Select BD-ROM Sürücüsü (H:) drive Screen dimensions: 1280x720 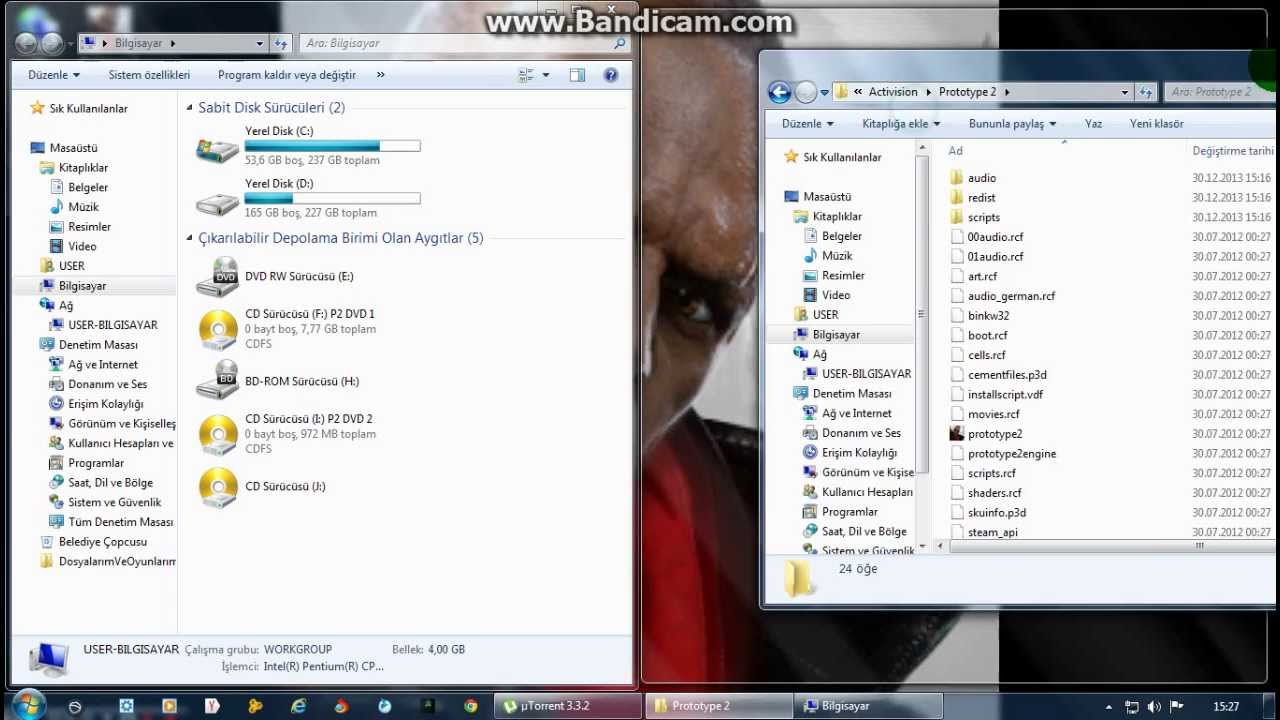pos(278,381)
